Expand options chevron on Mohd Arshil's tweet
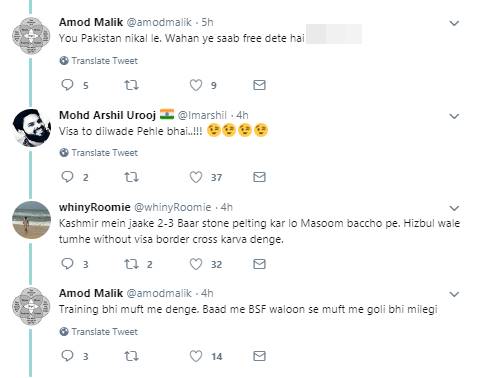Image resolution: width=480 pixels, height=378 pixels. click(x=454, y=116)
